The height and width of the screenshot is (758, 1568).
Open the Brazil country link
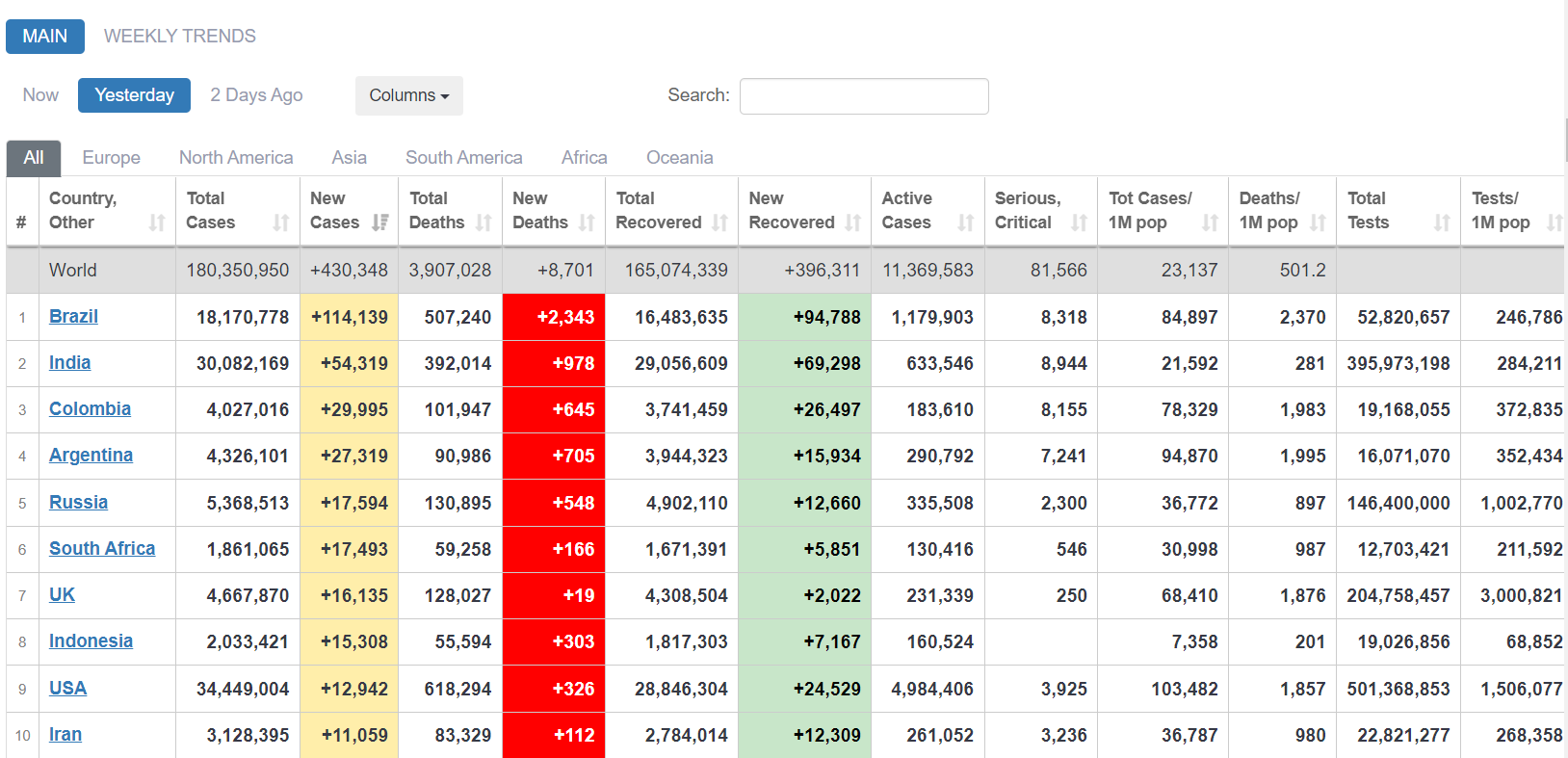pyautogui.click(x=73, y=317)
